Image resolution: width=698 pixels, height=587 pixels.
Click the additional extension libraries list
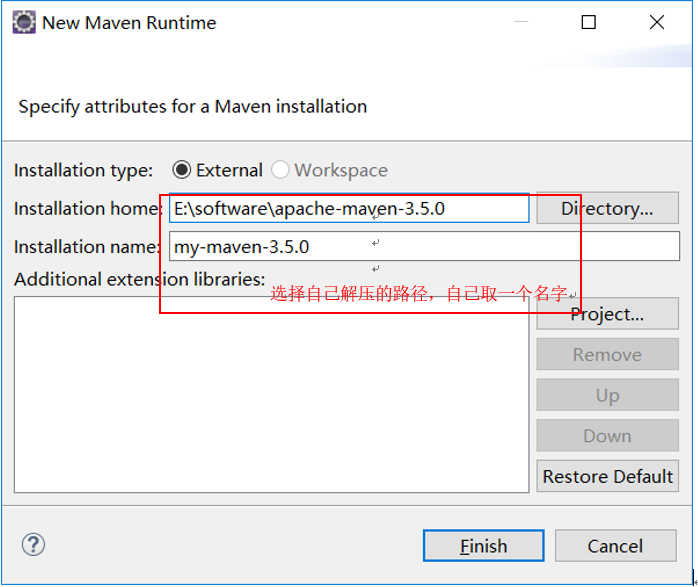[x=272, y=395]
